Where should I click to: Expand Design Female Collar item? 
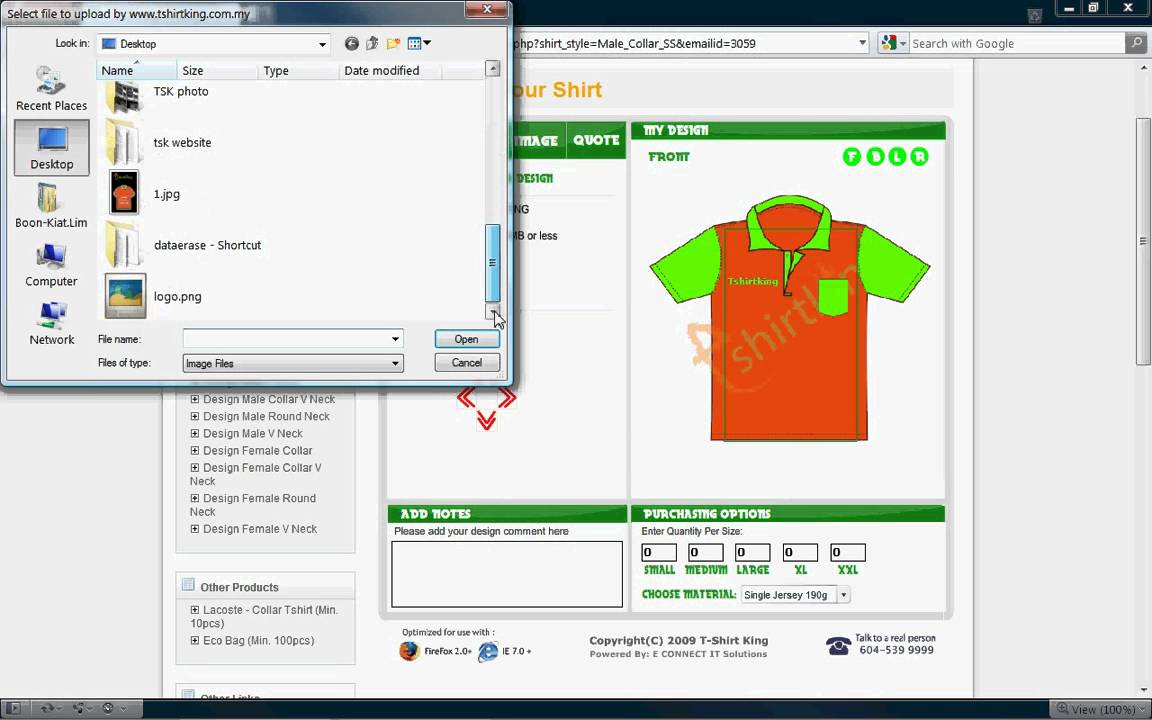[195, 450]
